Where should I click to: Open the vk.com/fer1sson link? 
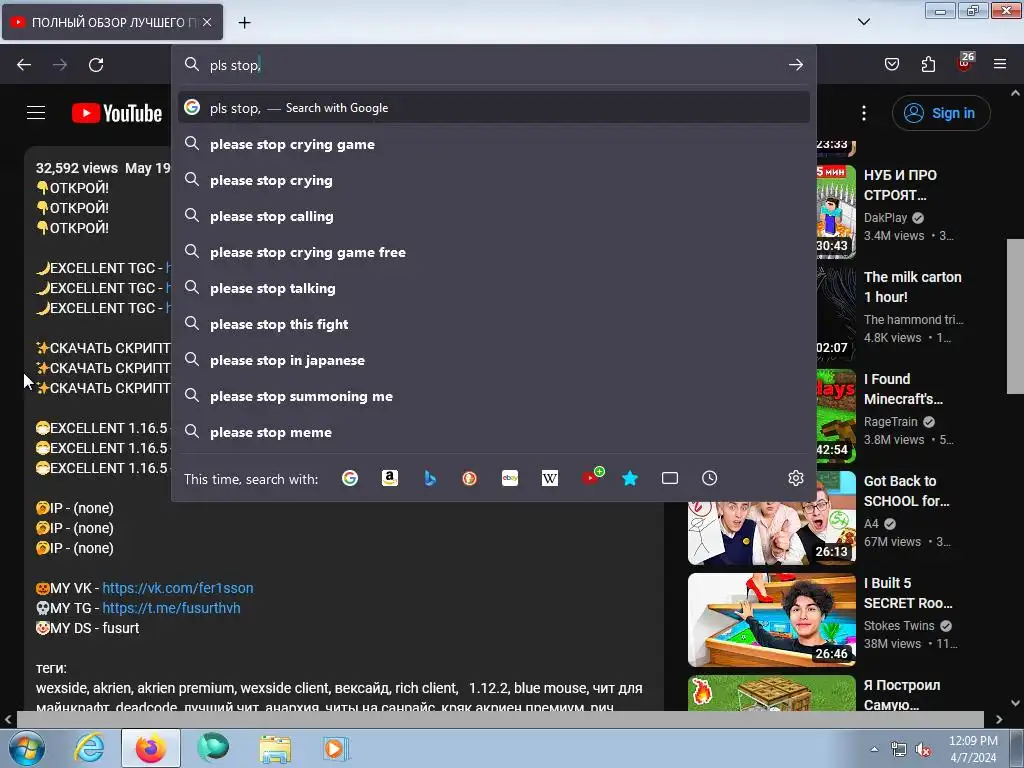tap(178, 588)
